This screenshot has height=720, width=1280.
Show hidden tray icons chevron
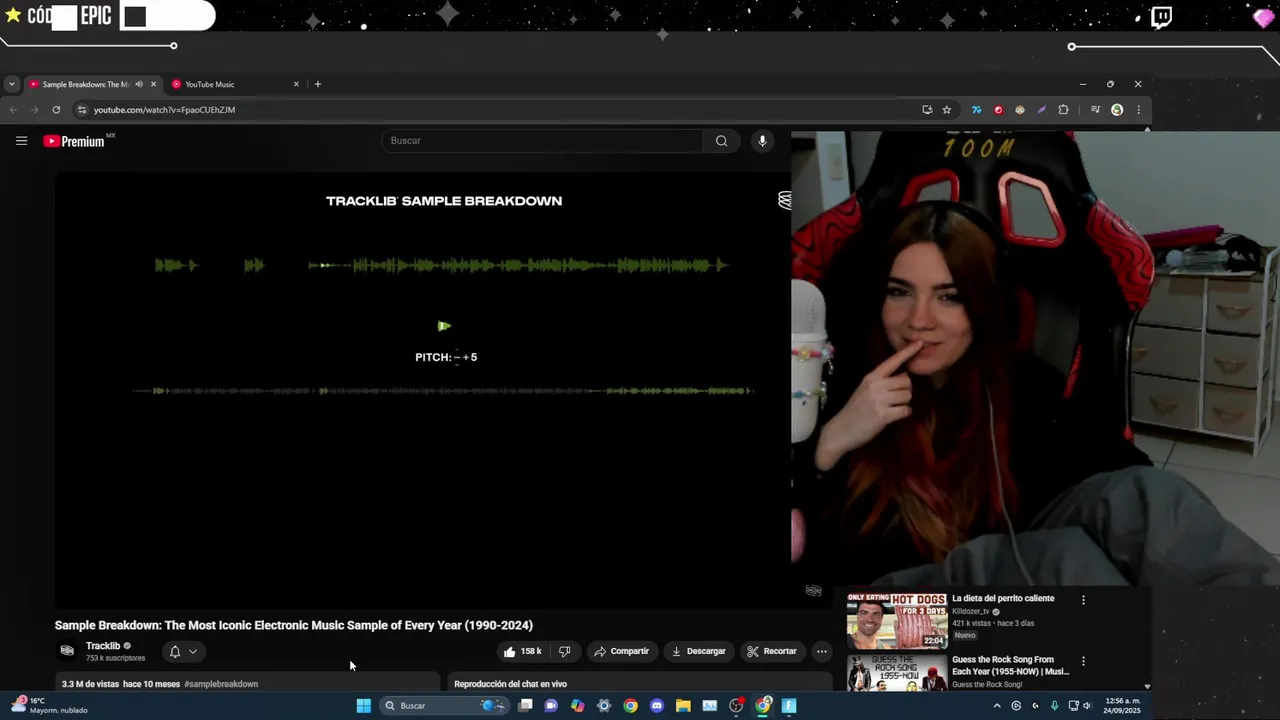pos(997,706)
